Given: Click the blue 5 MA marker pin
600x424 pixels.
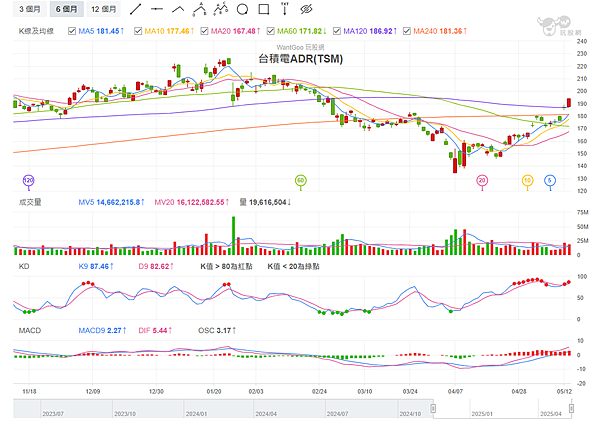Looking at the screenshot, I should point(550,181).
